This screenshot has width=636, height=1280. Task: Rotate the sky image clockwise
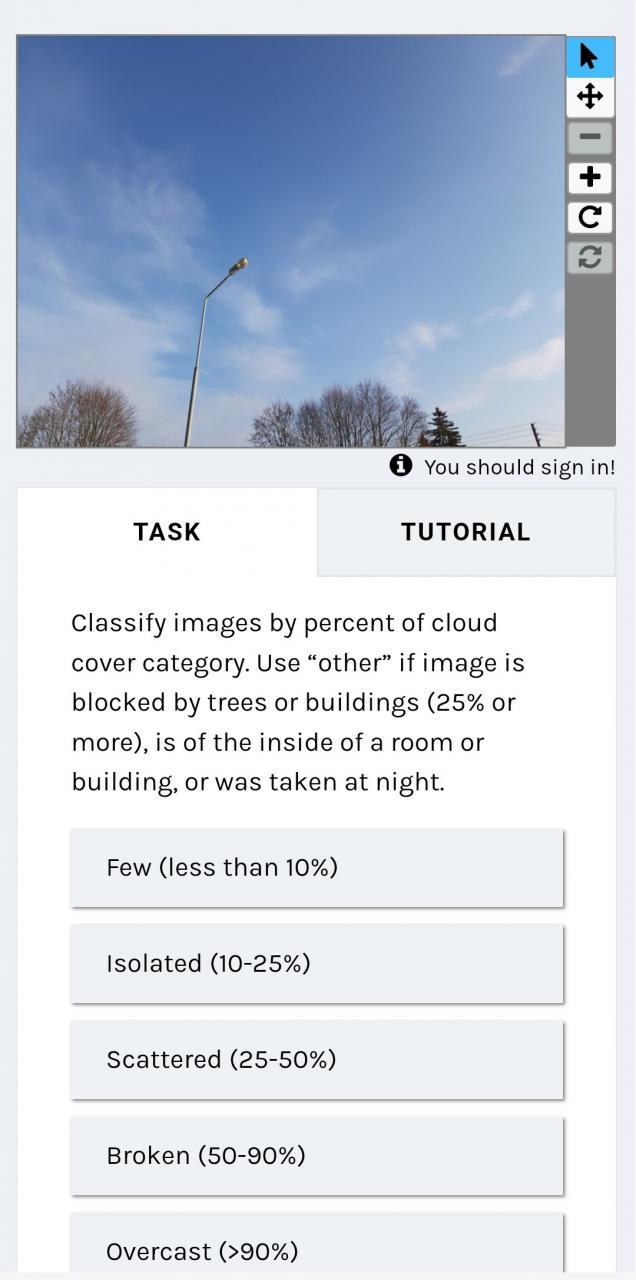pyautogui.click(x=590, y=217)
